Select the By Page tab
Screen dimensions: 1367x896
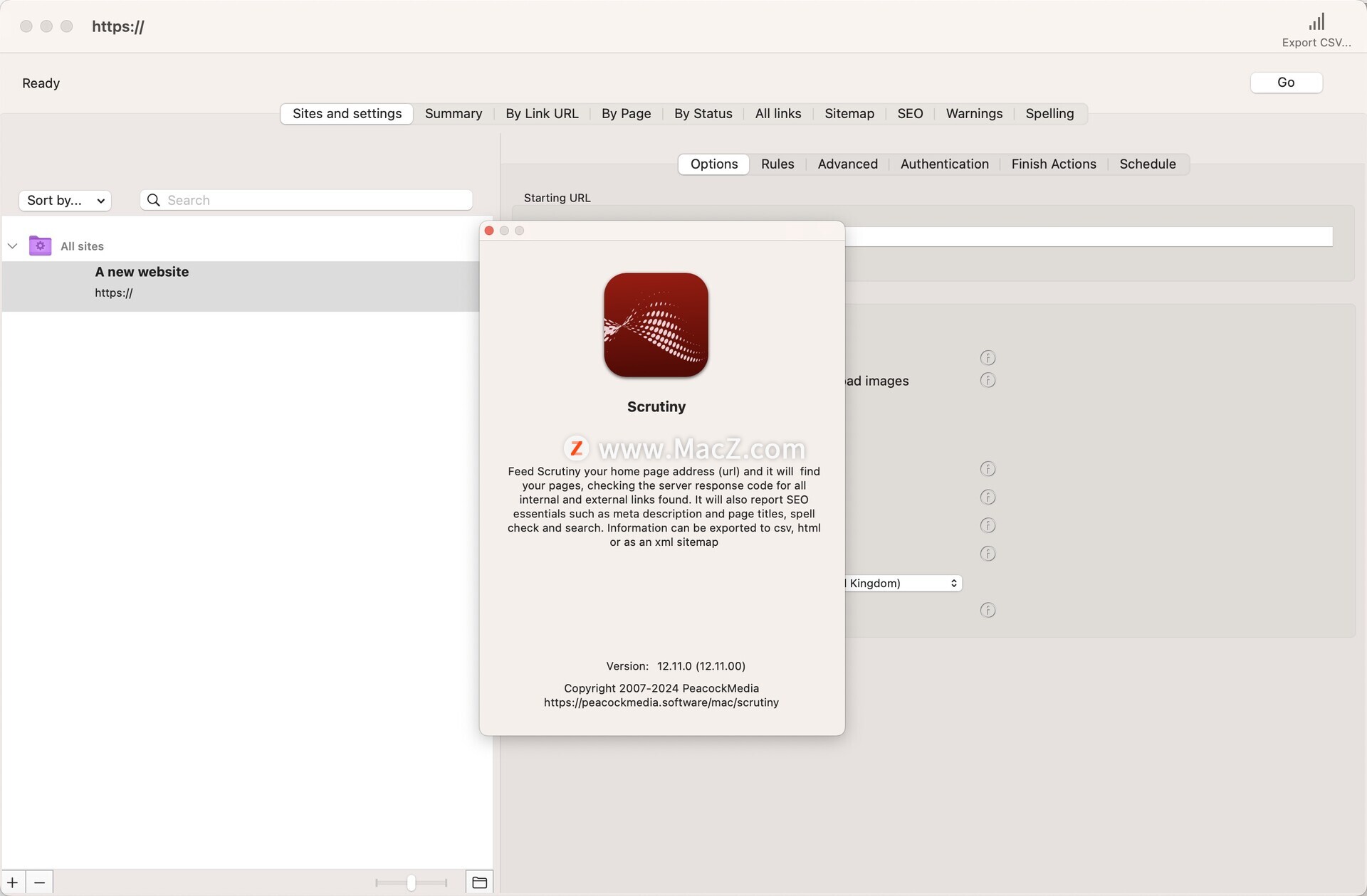point(626,114)
